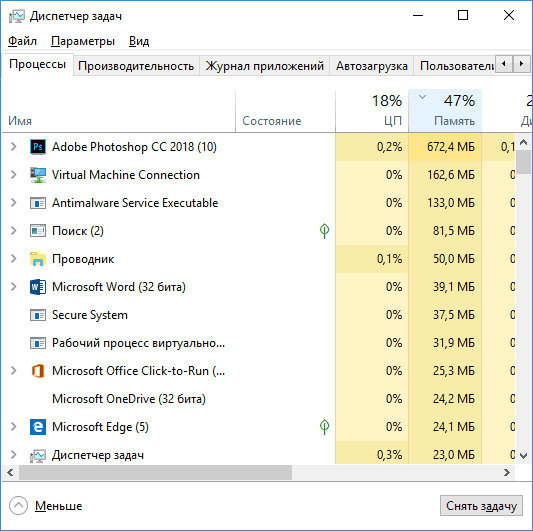Switch to the Производительность tab
The width and height of the screenshot is (533, 531).
pyautogui.click(x=136, y=66)
